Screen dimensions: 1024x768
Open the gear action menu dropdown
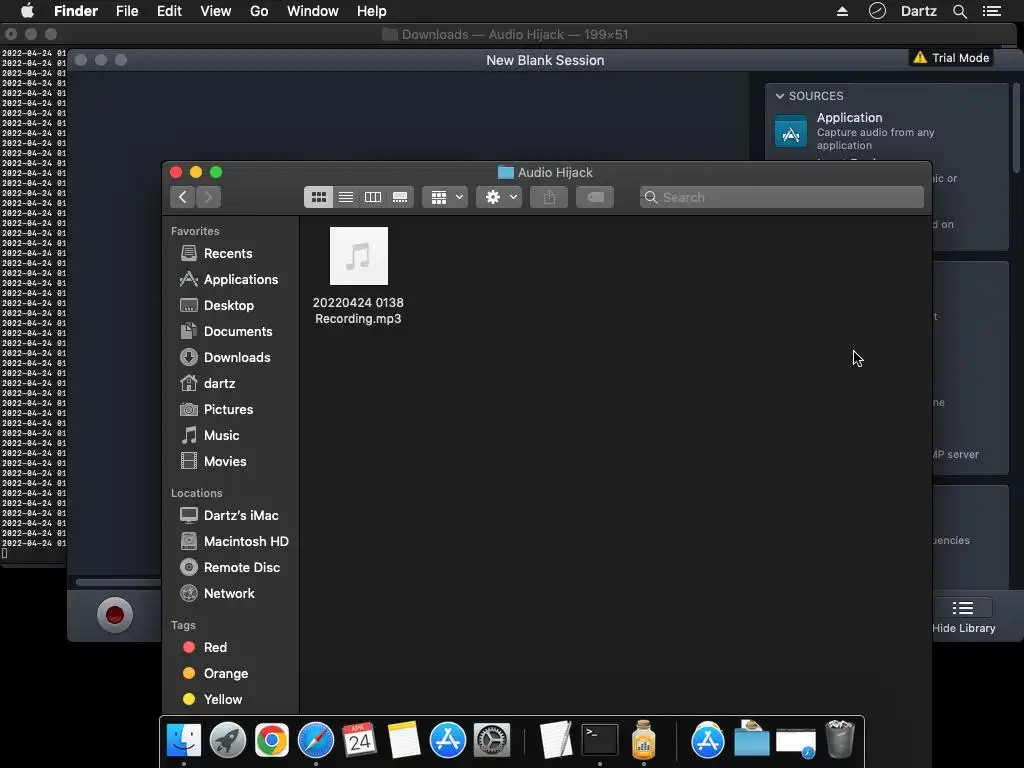499,197
